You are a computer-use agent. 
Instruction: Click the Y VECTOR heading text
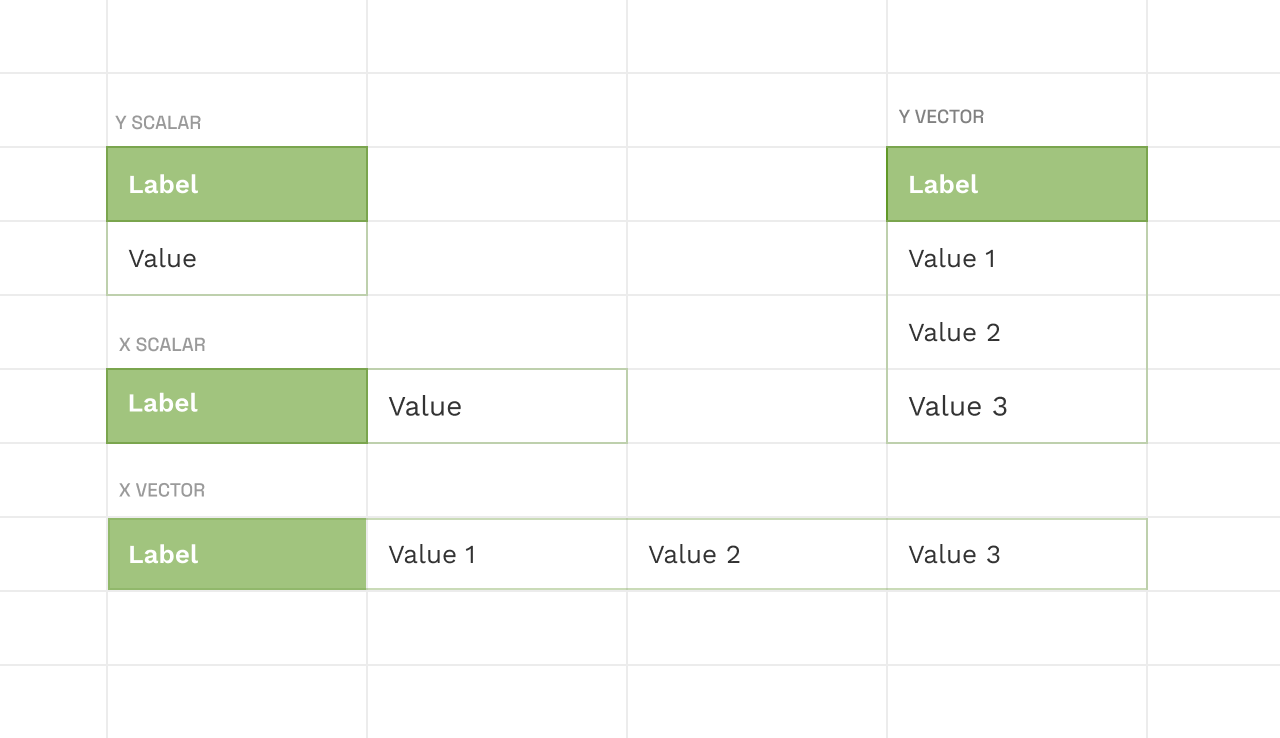pyautogui.click(x=941, y=117)
